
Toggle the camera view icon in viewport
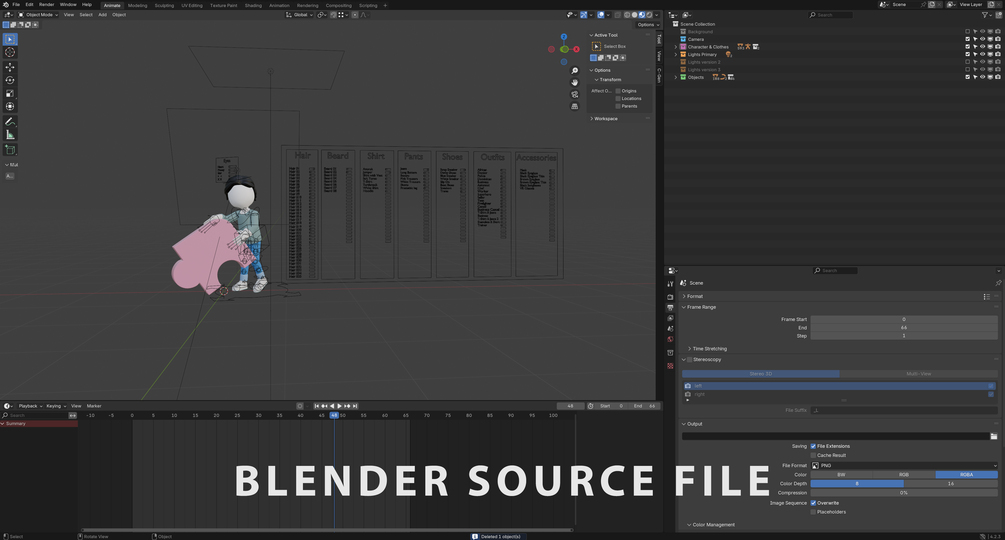click(x=575, y=94)
